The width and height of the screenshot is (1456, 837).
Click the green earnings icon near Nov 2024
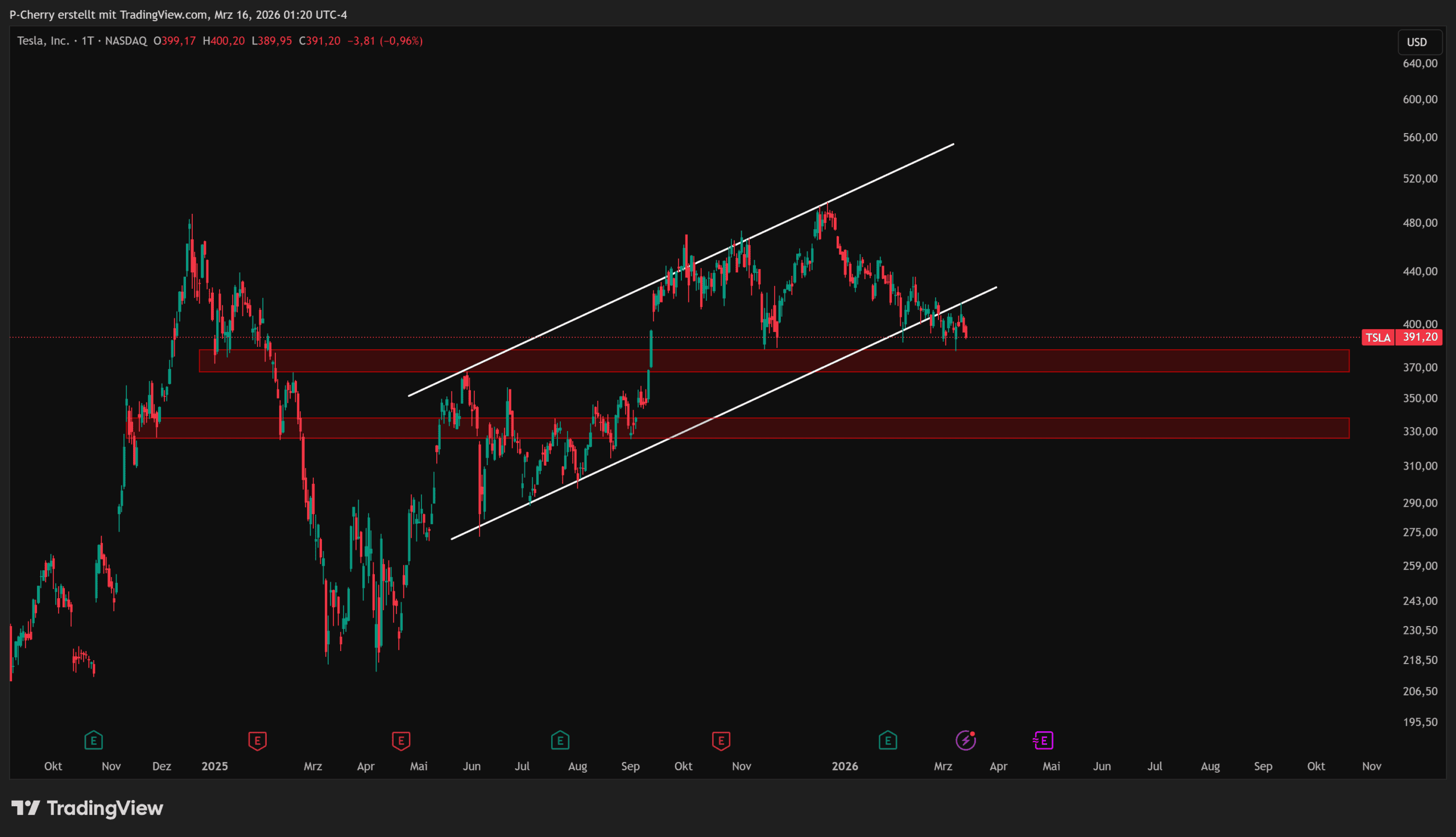click(x=94, y=740)
